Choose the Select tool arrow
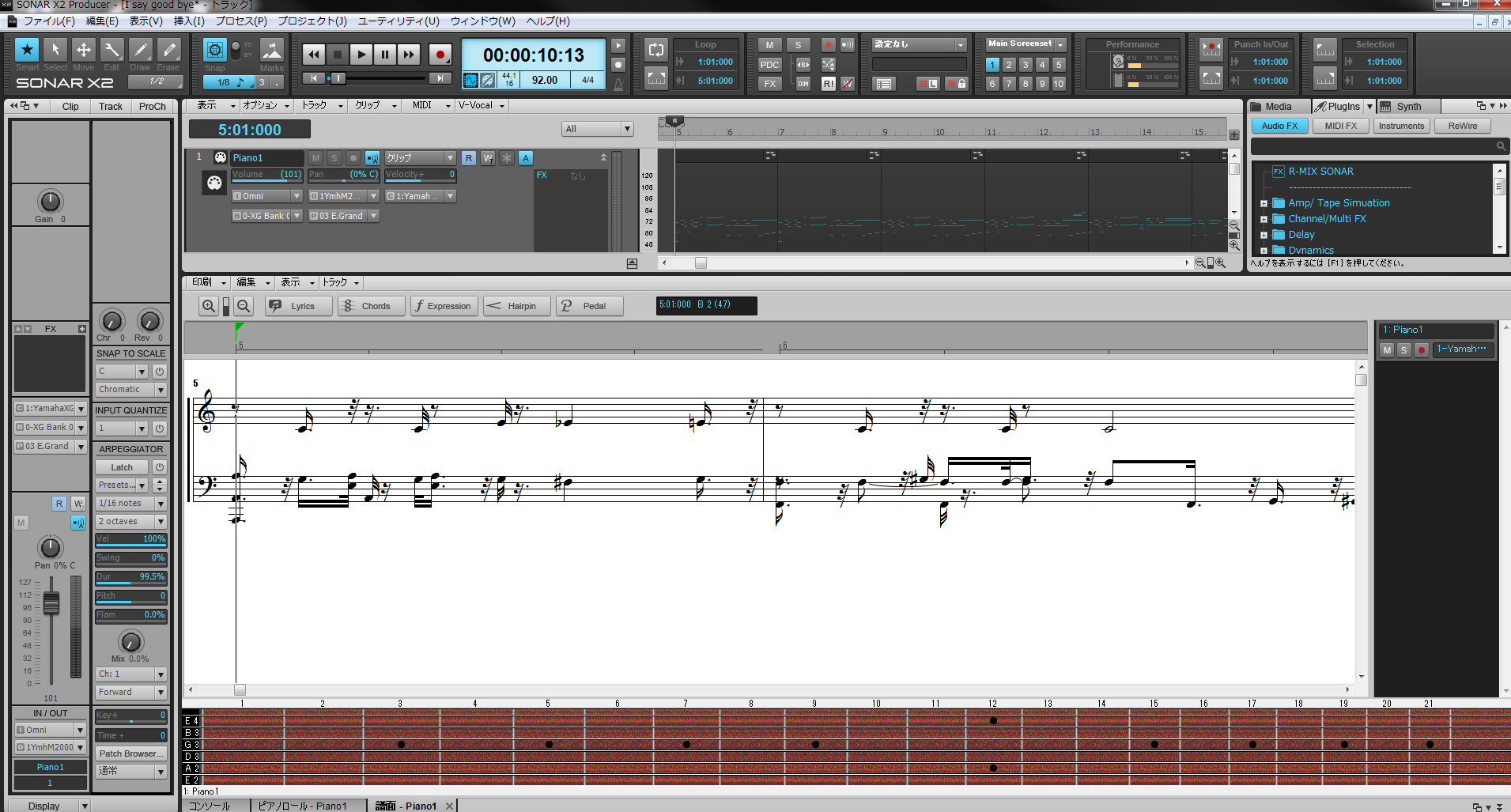The height and width of the screenshot is (812, 1511). point(55,50)
